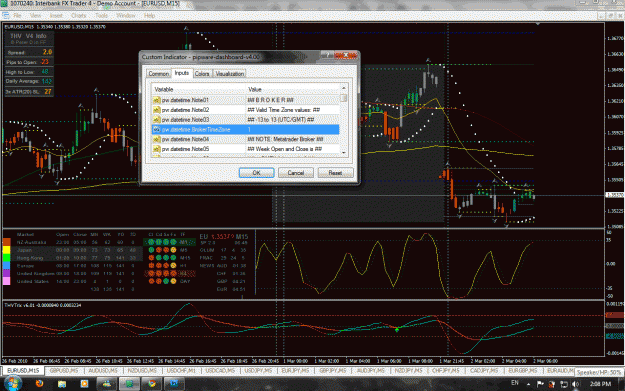Select value '## Valid Time Zone values: ##'
625x391 pixels.
(x=284, y=110)
